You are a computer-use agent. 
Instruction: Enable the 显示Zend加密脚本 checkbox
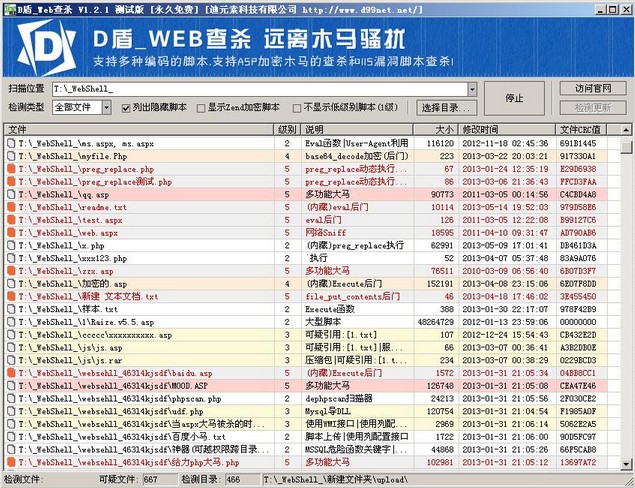pos(201,107)
